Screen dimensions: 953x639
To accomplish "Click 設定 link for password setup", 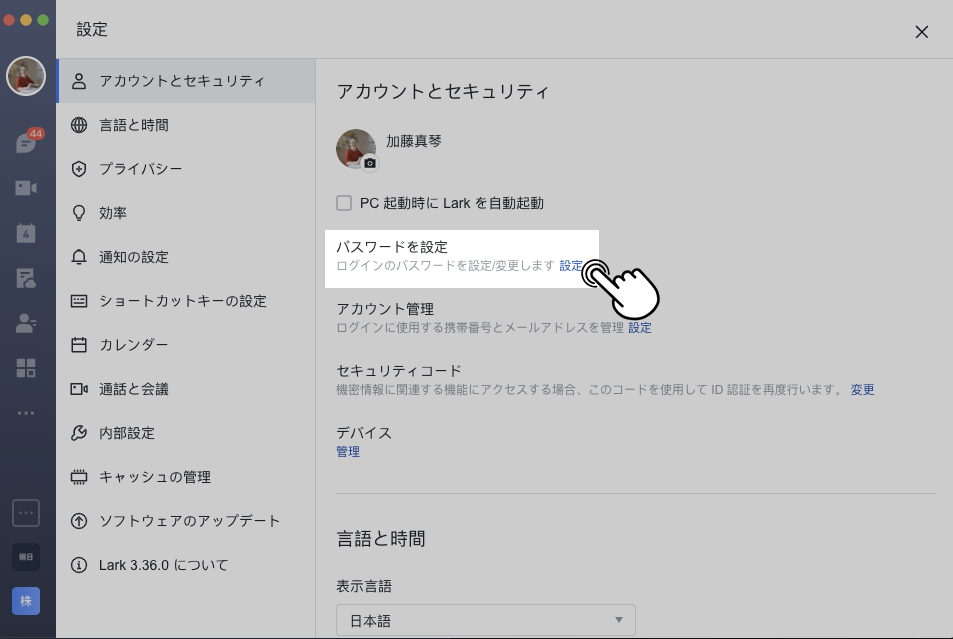I will click(571, 266).
